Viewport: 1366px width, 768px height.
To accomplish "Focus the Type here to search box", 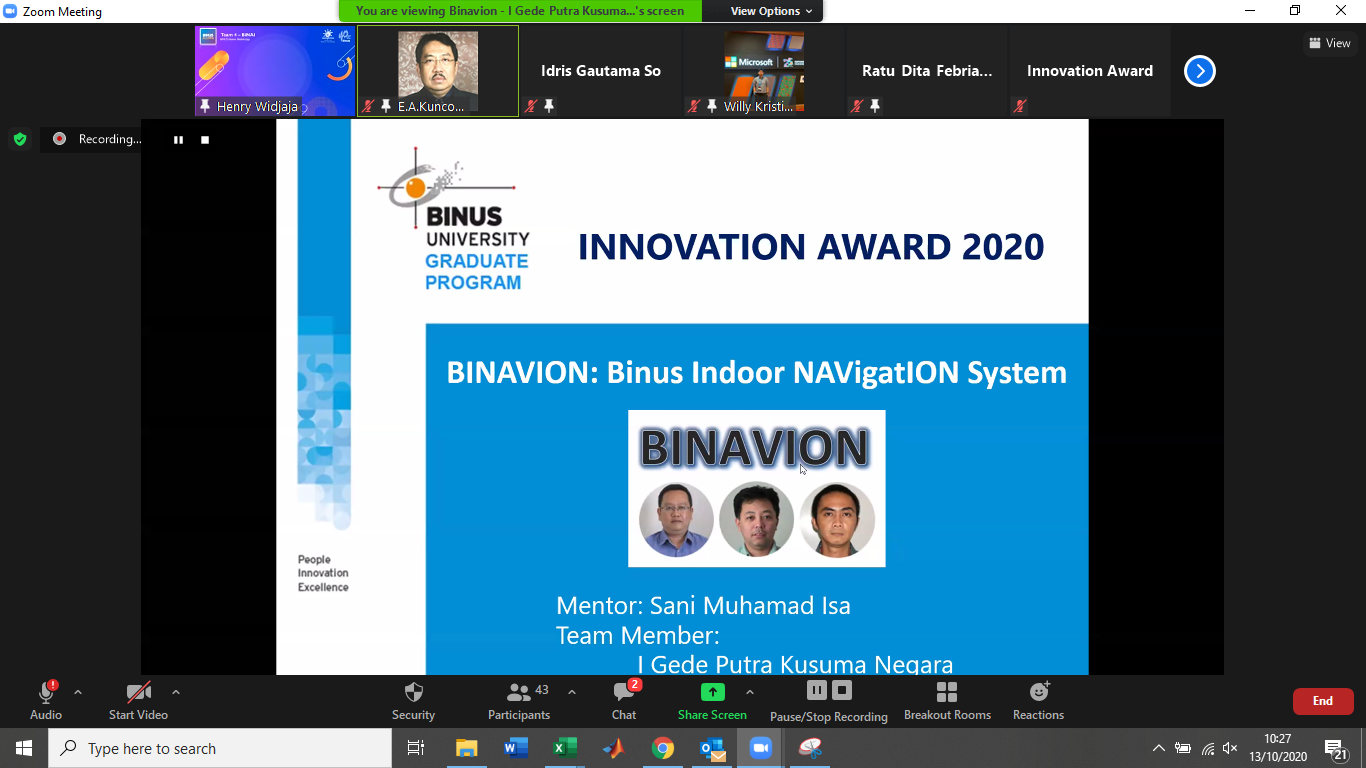I will [220, 748].
